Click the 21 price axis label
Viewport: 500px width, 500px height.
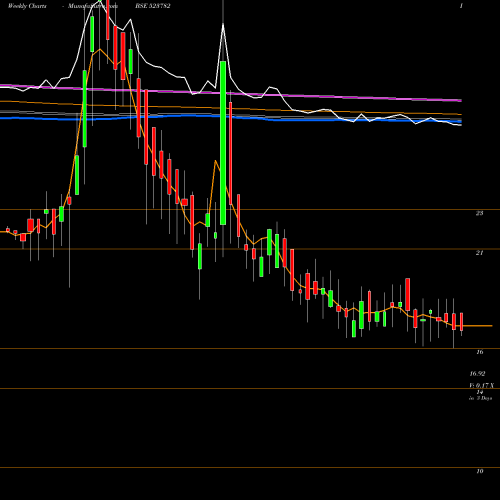[479, 253]
